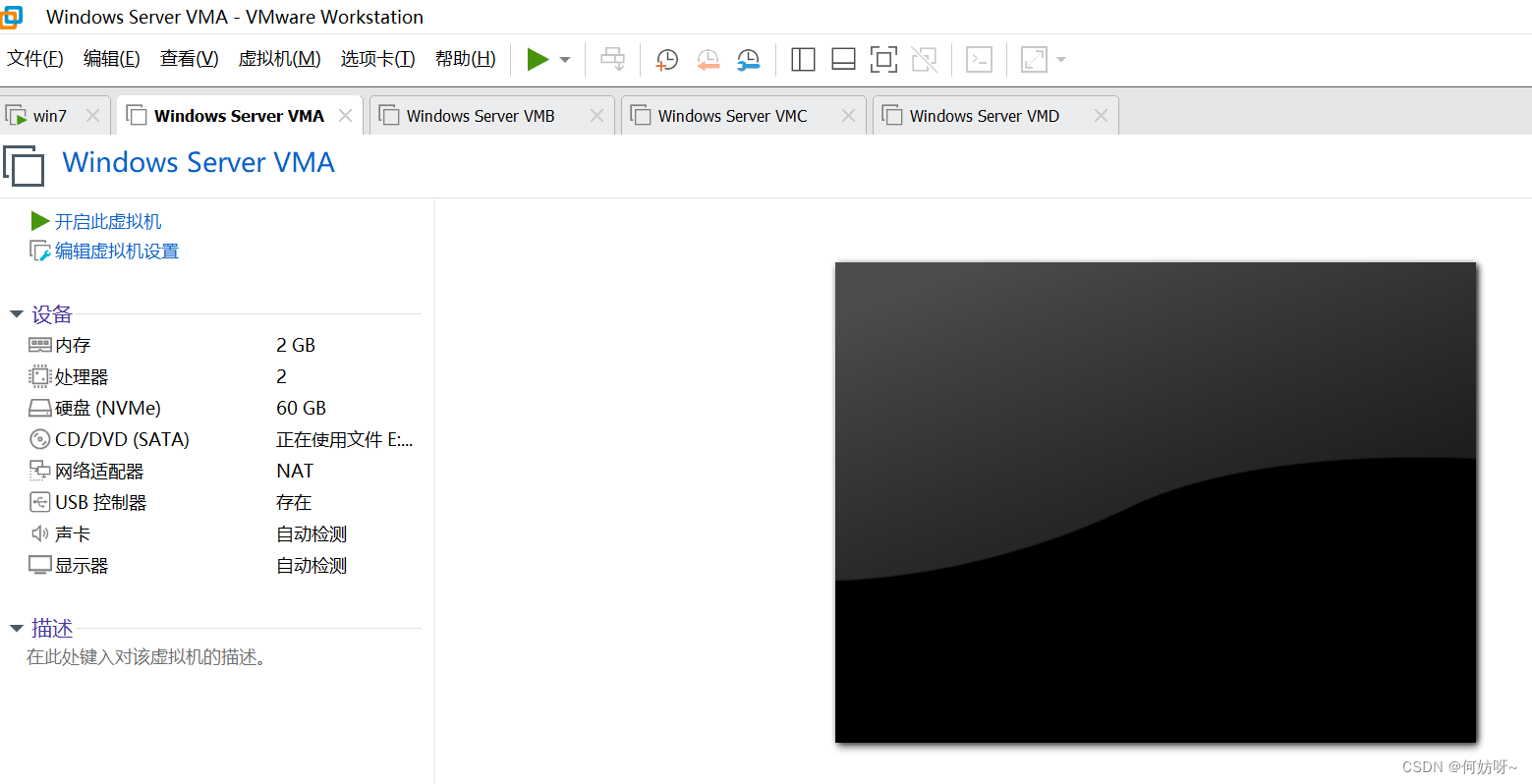Close the Windows Server VMC tab
Viewport: 1532px width, 784px height.
[848, 116]
